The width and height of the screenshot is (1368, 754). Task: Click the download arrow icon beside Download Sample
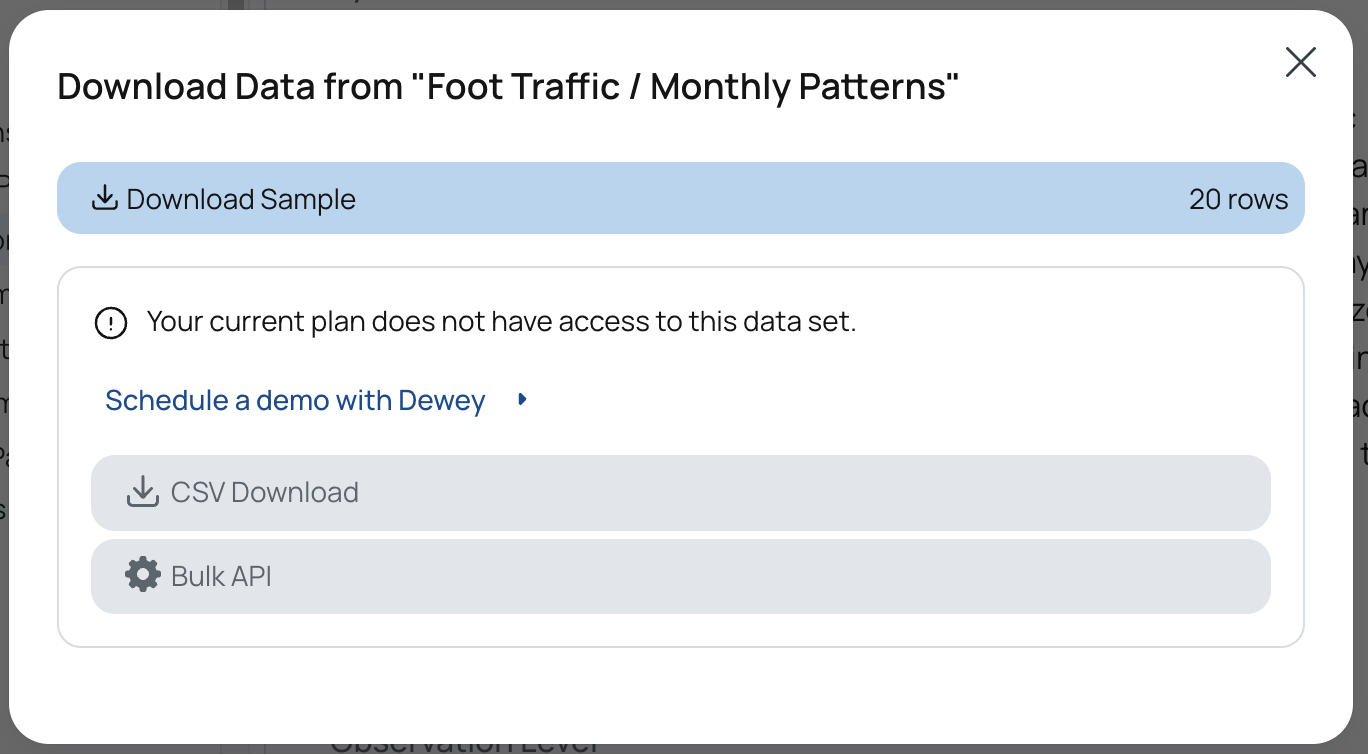[104, 198]
